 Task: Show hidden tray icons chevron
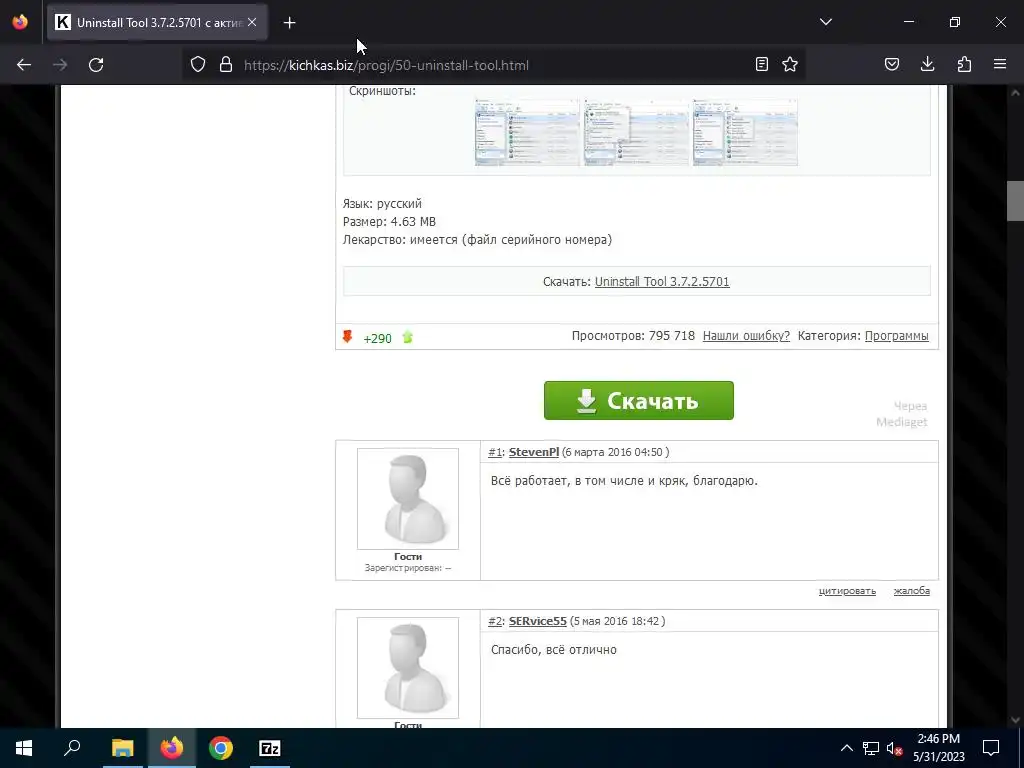point(846,748)
